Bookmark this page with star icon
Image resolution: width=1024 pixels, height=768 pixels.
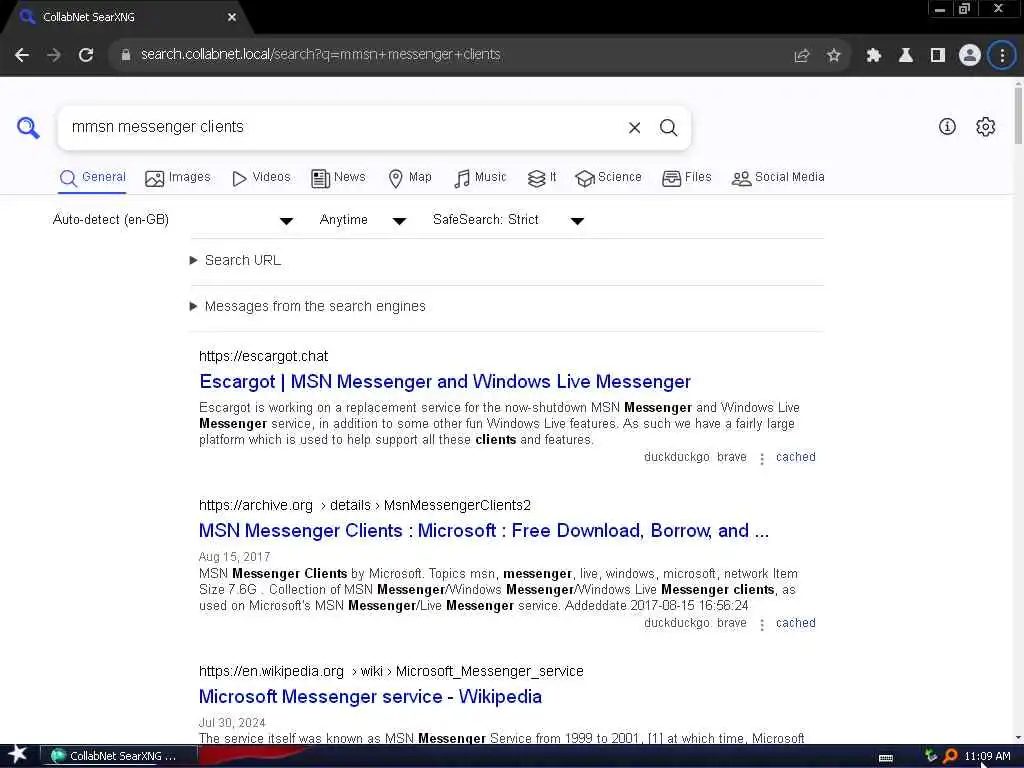(833, 56)
